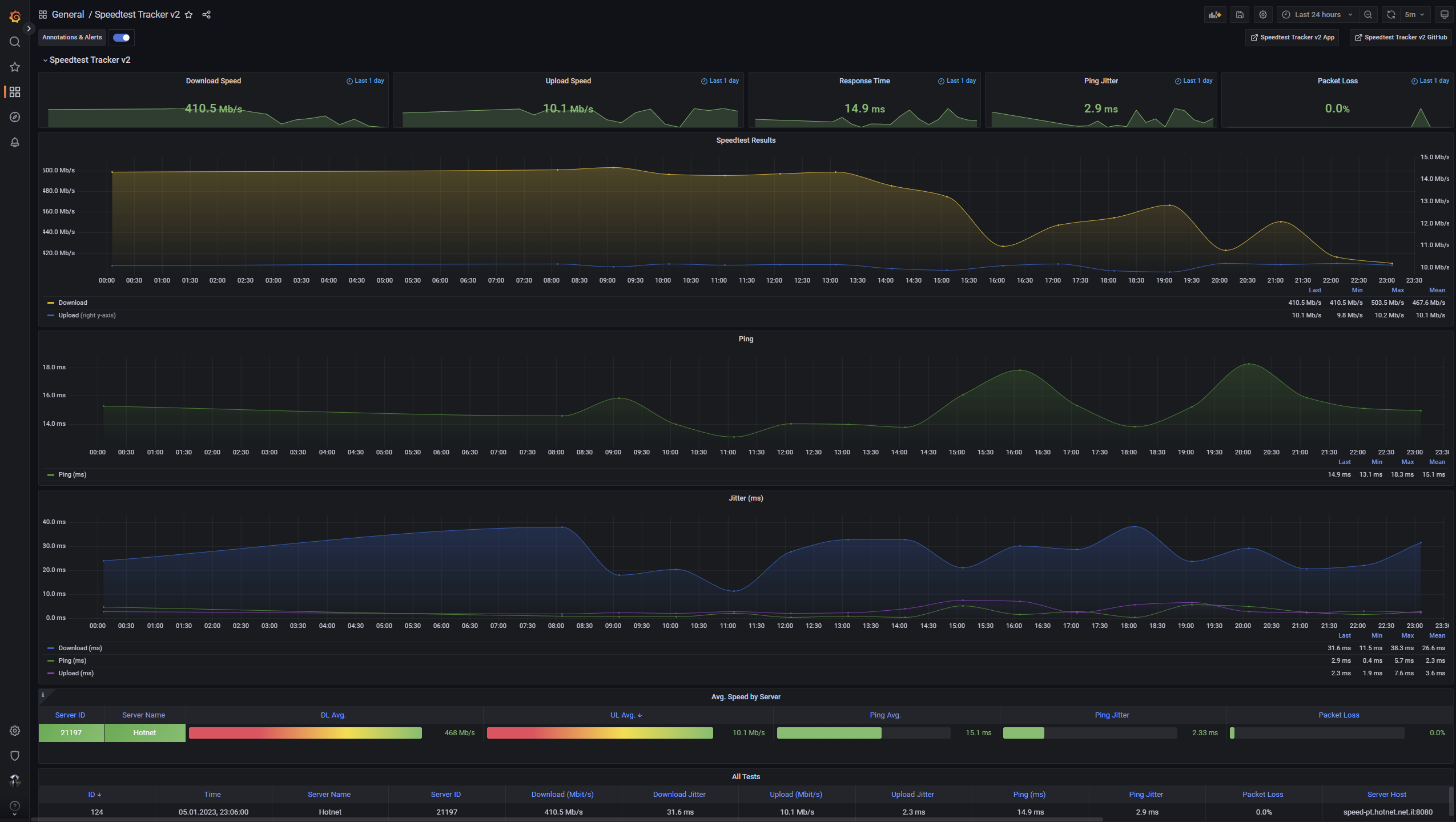Click the share dashboard icon

pos(207,15)
